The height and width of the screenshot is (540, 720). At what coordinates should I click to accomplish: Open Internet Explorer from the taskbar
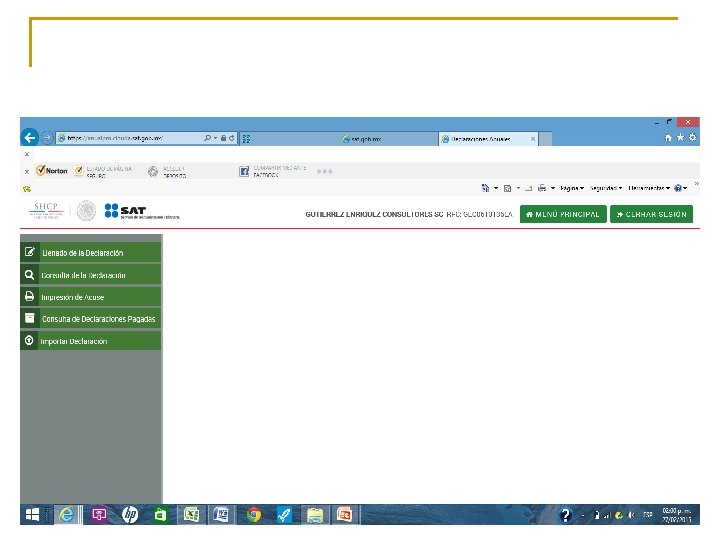pos(67,515)
